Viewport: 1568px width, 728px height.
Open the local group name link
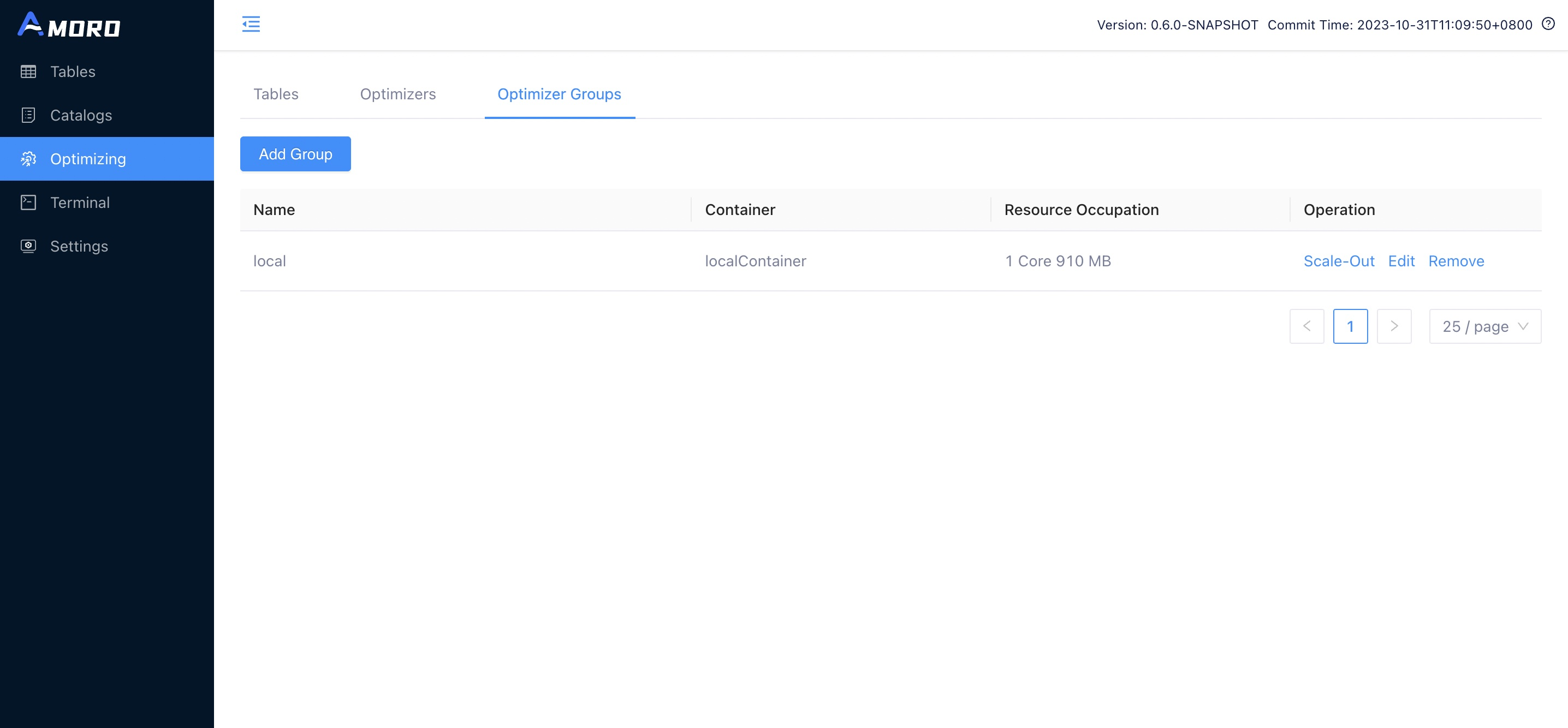point(270,261)
